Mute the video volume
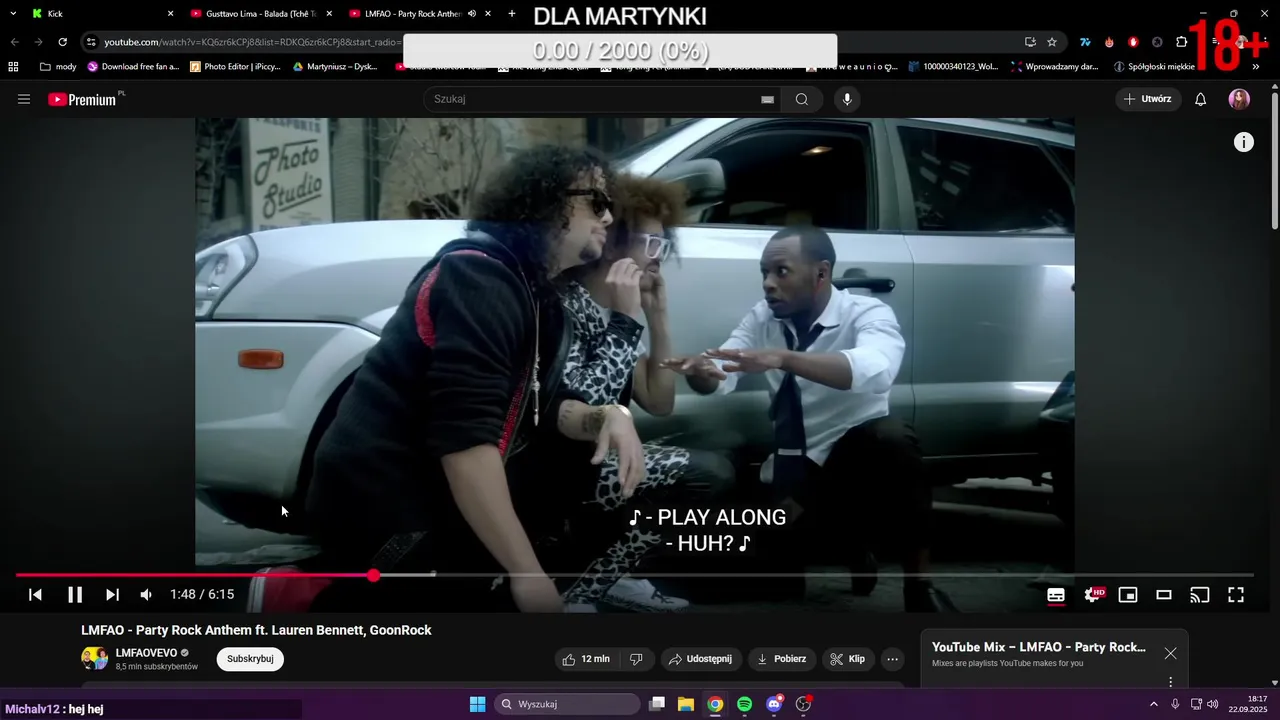 146,594
